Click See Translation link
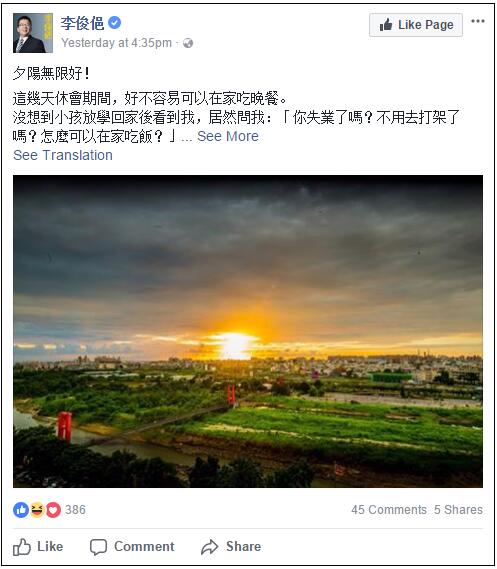Viewport: 497px width, 569px height. (63, 155)
